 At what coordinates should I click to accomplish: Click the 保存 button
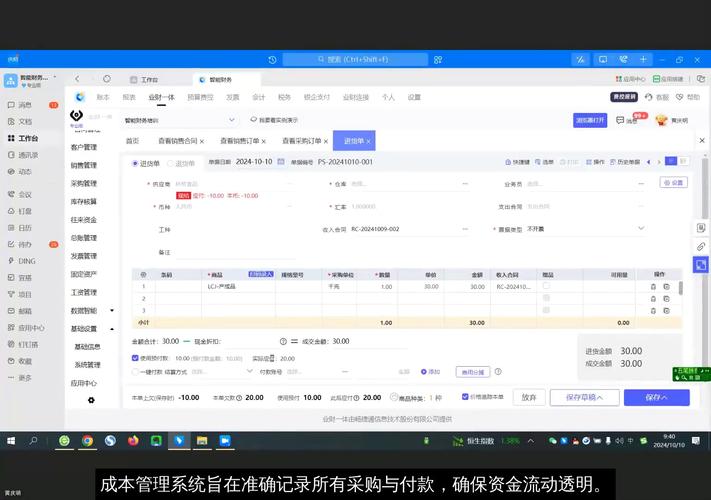(x=657, y=398)
